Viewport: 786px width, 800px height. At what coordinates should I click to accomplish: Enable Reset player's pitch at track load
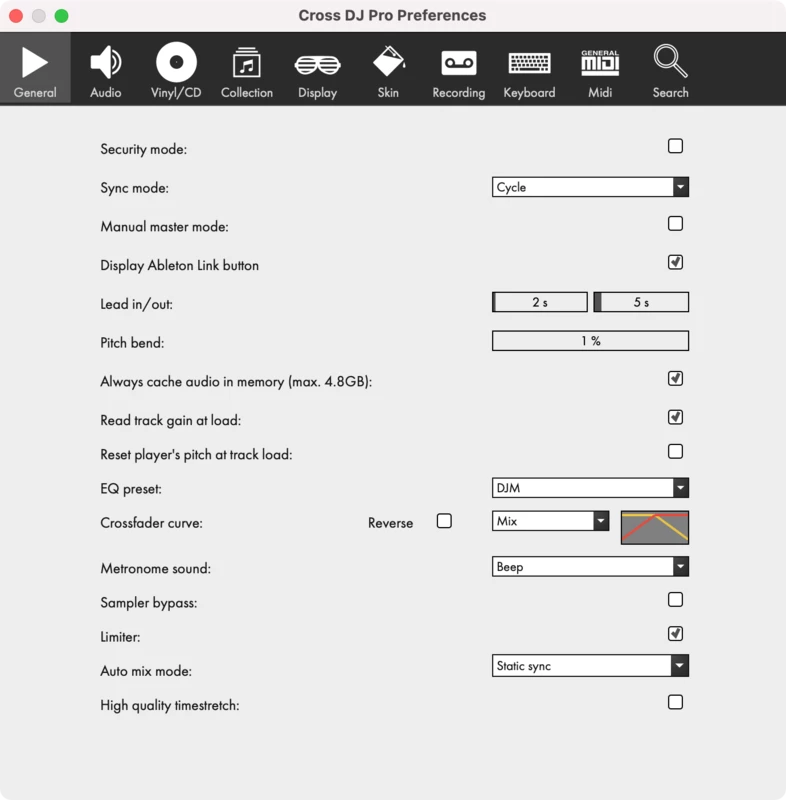(675, 452)
